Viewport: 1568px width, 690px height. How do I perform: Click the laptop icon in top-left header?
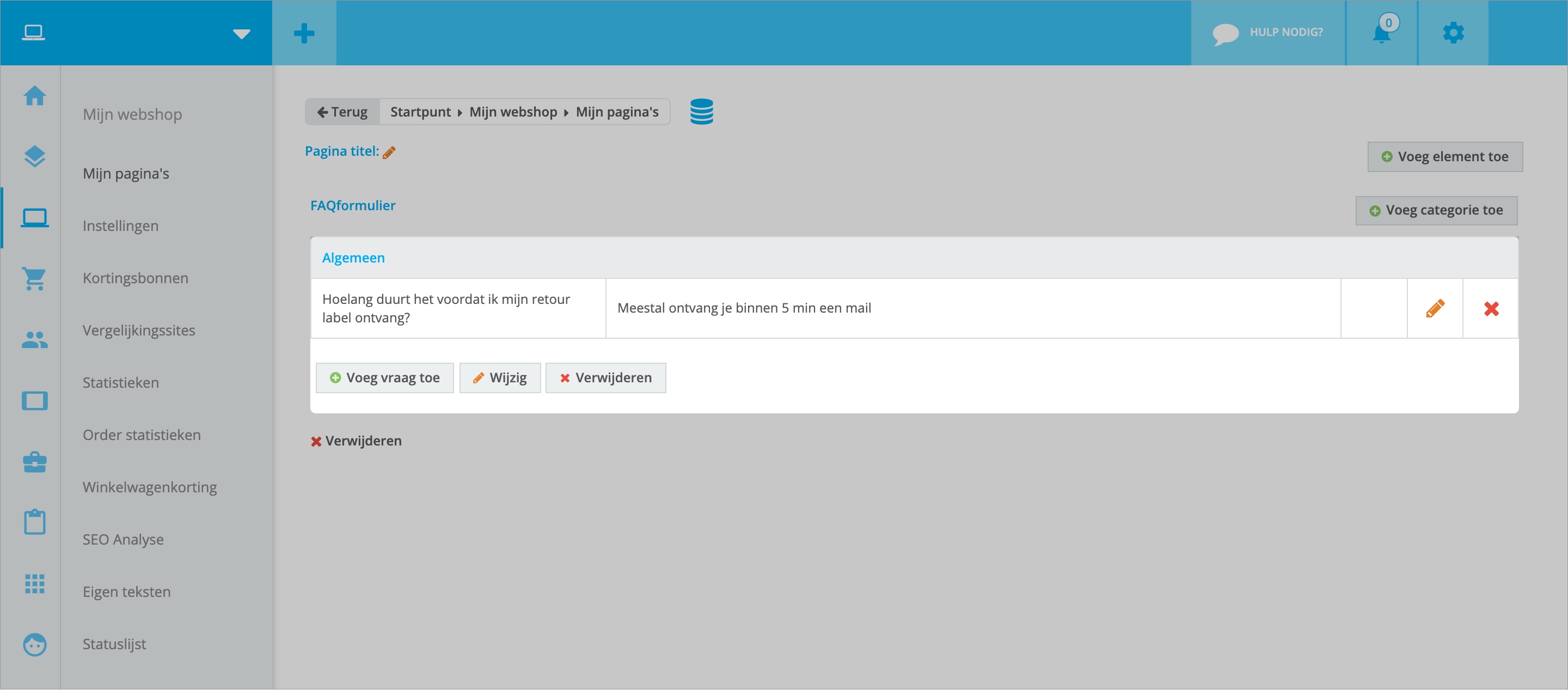(x=33, y=32)
